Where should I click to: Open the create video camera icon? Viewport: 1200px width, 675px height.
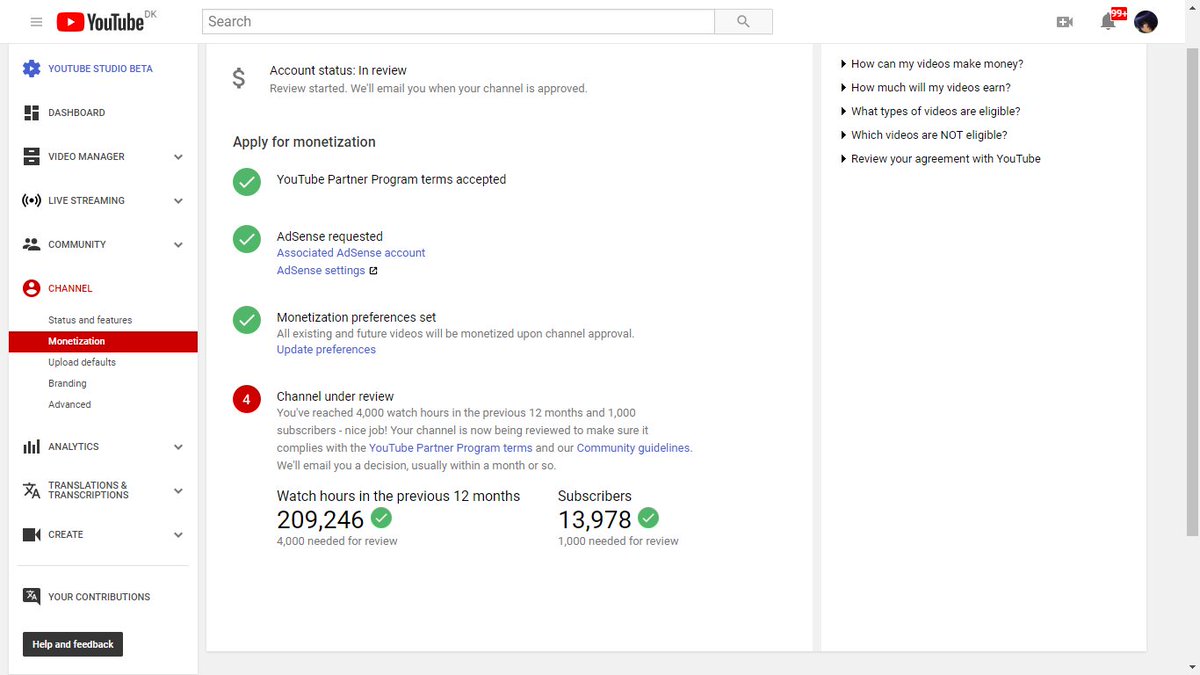(x=1064, y=22)
